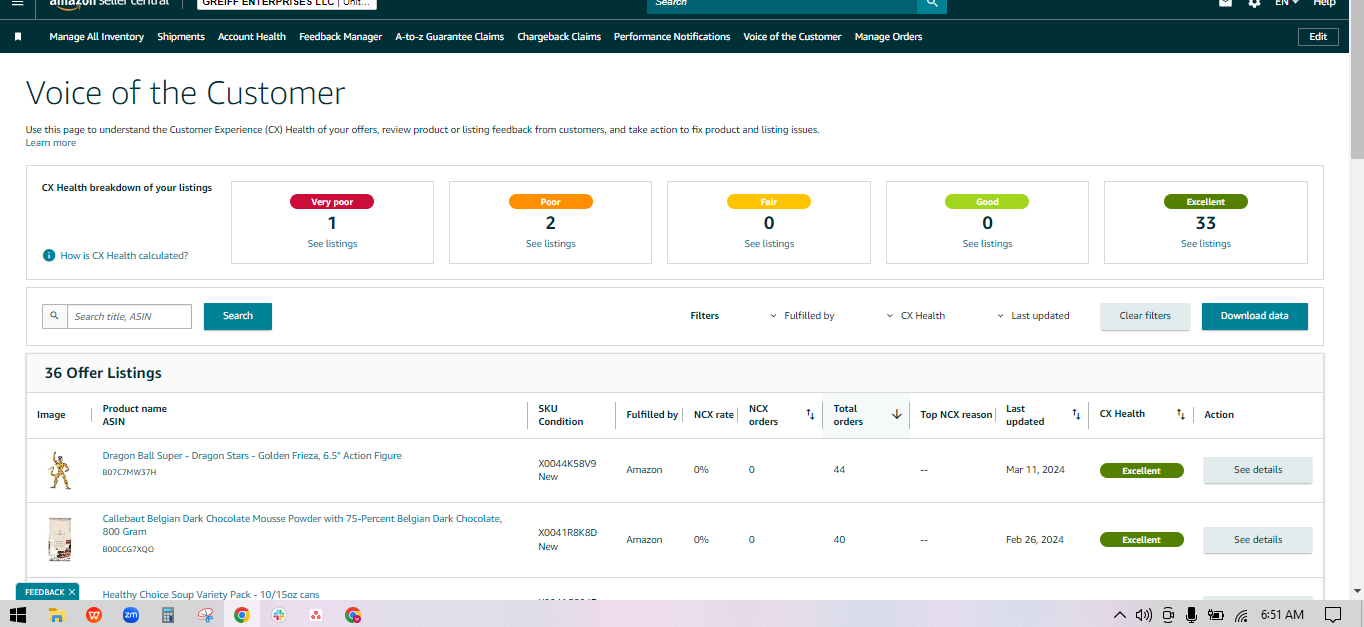Sort NCX orders column arrows
Viewport: 1364px width, 627px height.
810,414
